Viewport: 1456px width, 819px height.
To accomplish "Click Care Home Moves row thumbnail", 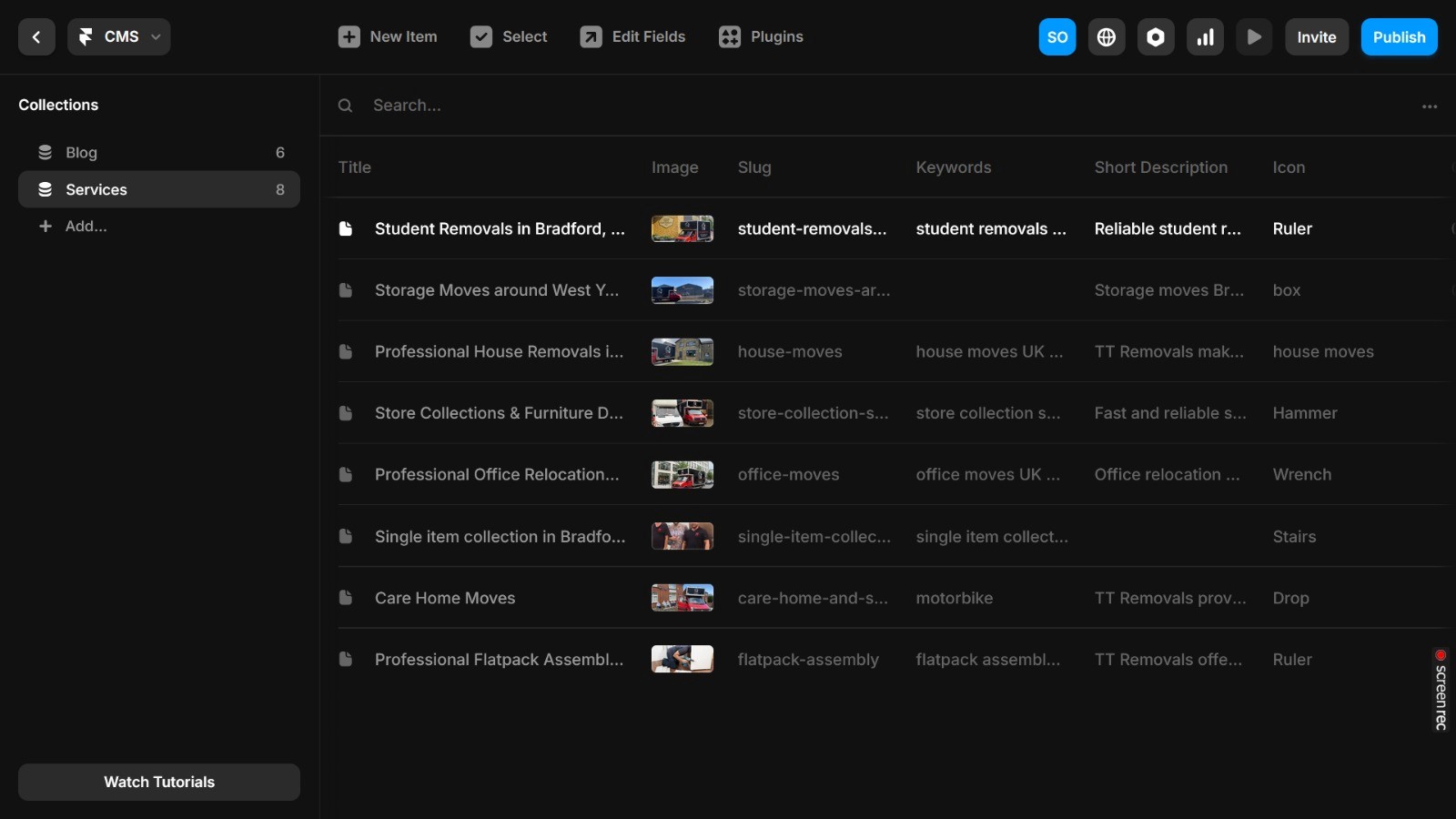I will [x=682, y=598].
